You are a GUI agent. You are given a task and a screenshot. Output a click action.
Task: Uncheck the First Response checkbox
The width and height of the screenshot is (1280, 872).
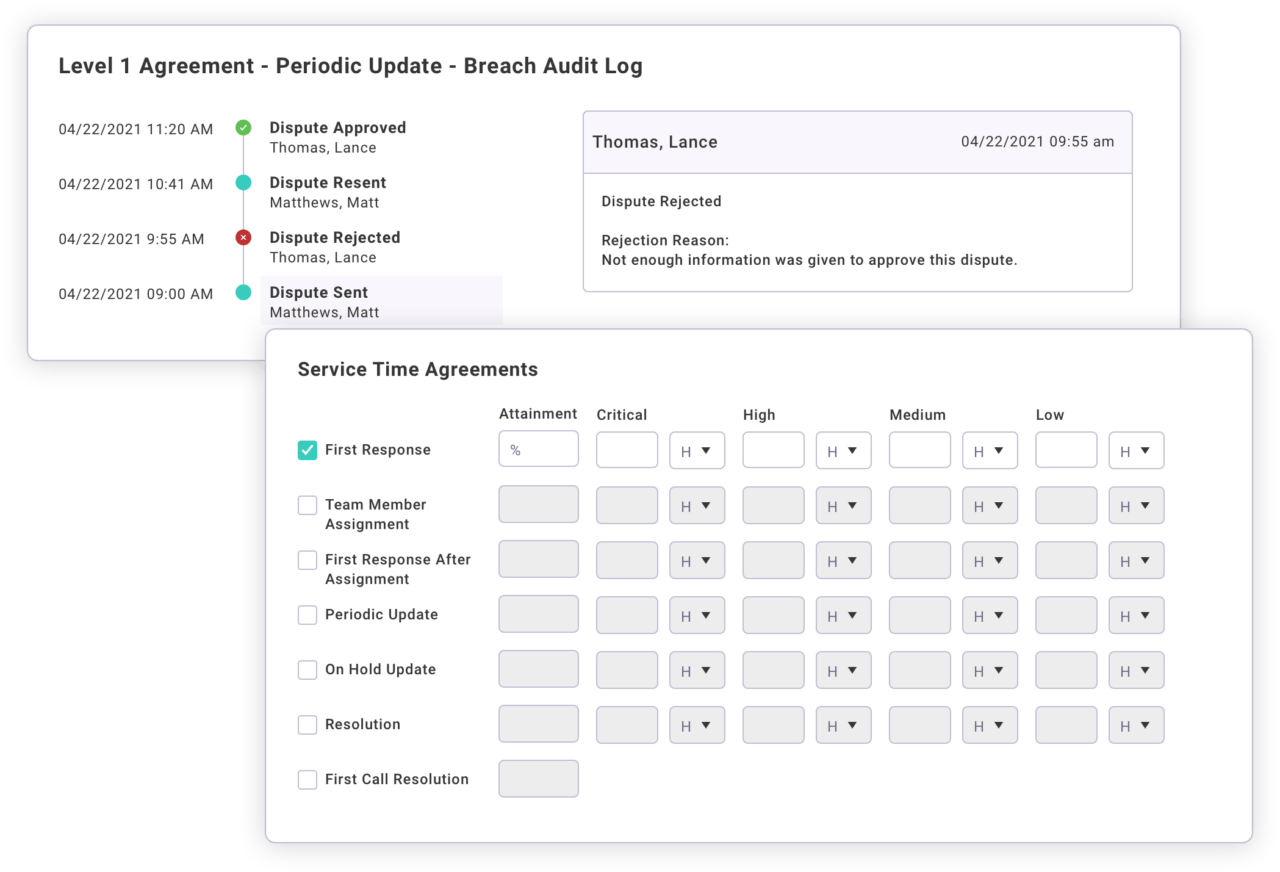(x=307, y=450)
